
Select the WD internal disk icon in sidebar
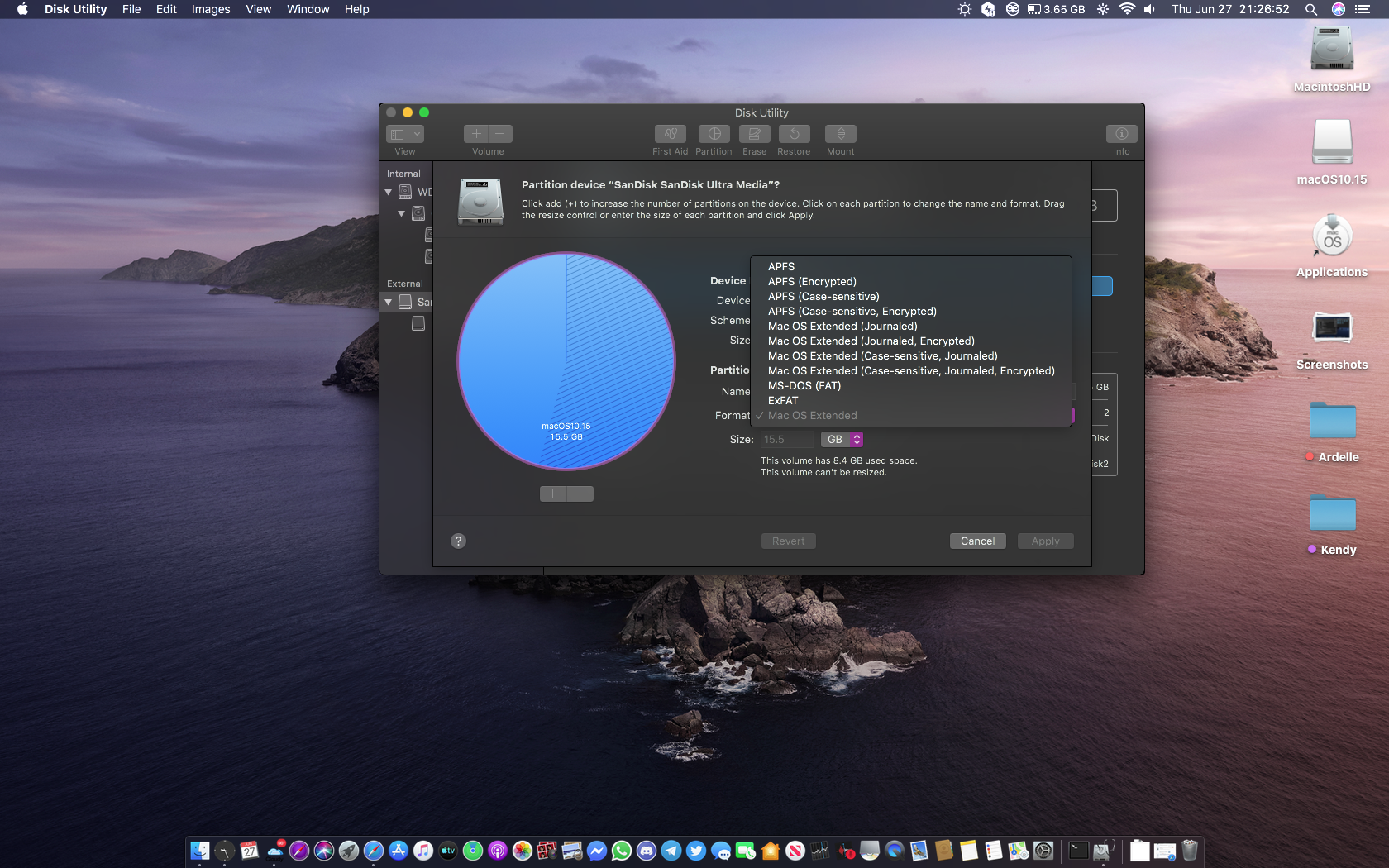(405, 192)
